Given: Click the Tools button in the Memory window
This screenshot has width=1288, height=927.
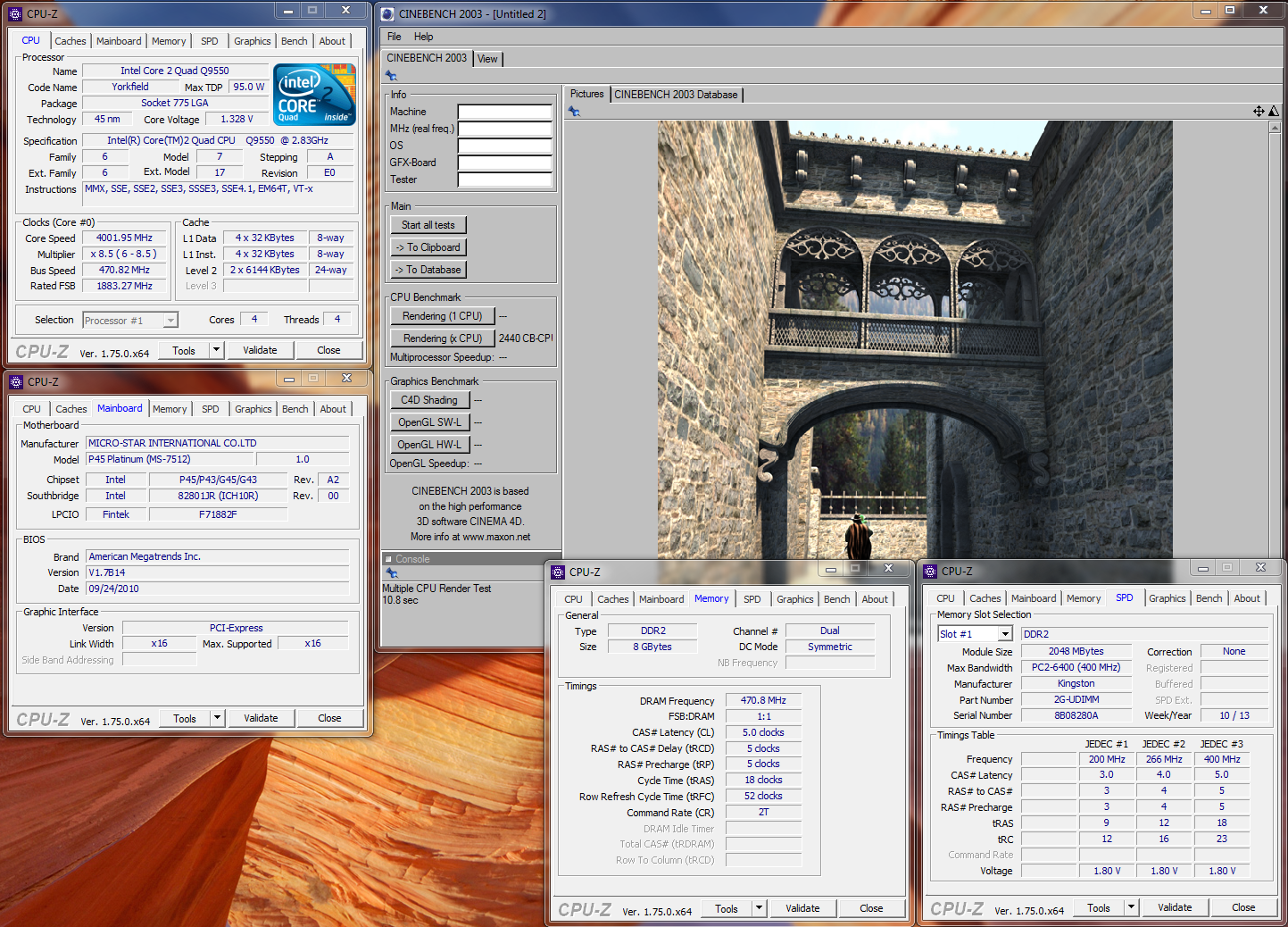Looking at the screenshot, I should tap(727, 909).
